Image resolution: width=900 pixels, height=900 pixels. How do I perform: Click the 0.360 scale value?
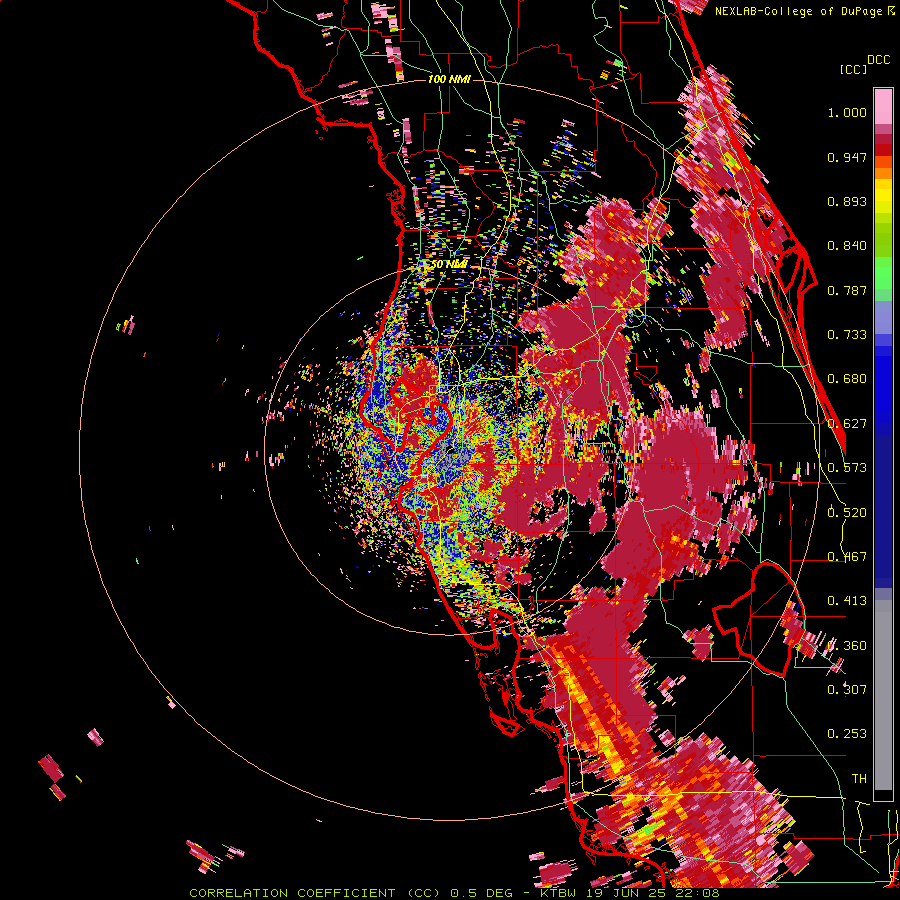point(847,646)
